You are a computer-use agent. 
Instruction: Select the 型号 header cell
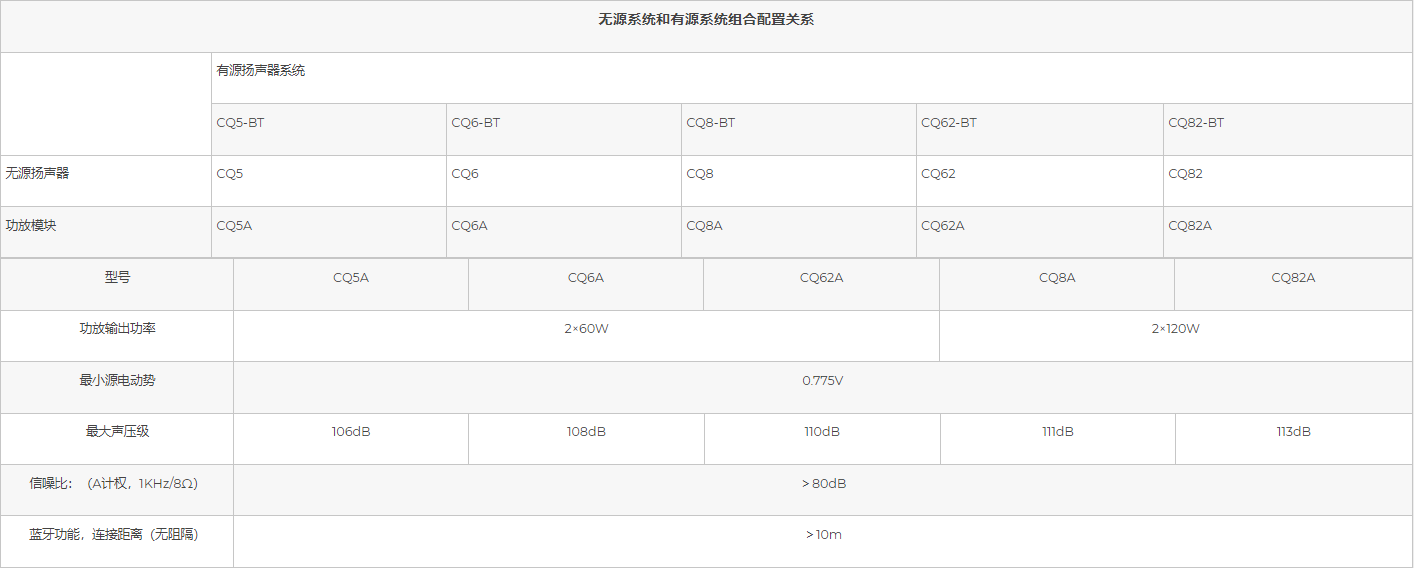(x=117, y=278)
